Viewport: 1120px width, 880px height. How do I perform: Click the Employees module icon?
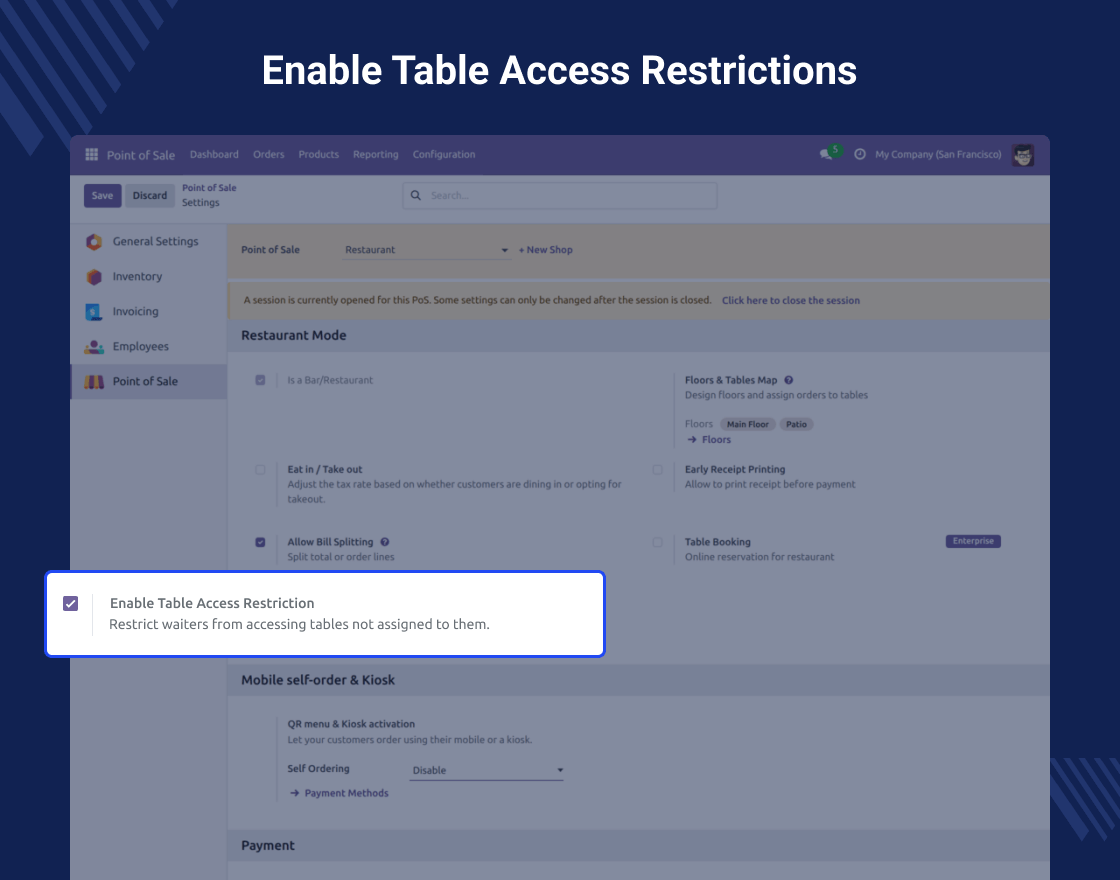click(x=94, y=346)
